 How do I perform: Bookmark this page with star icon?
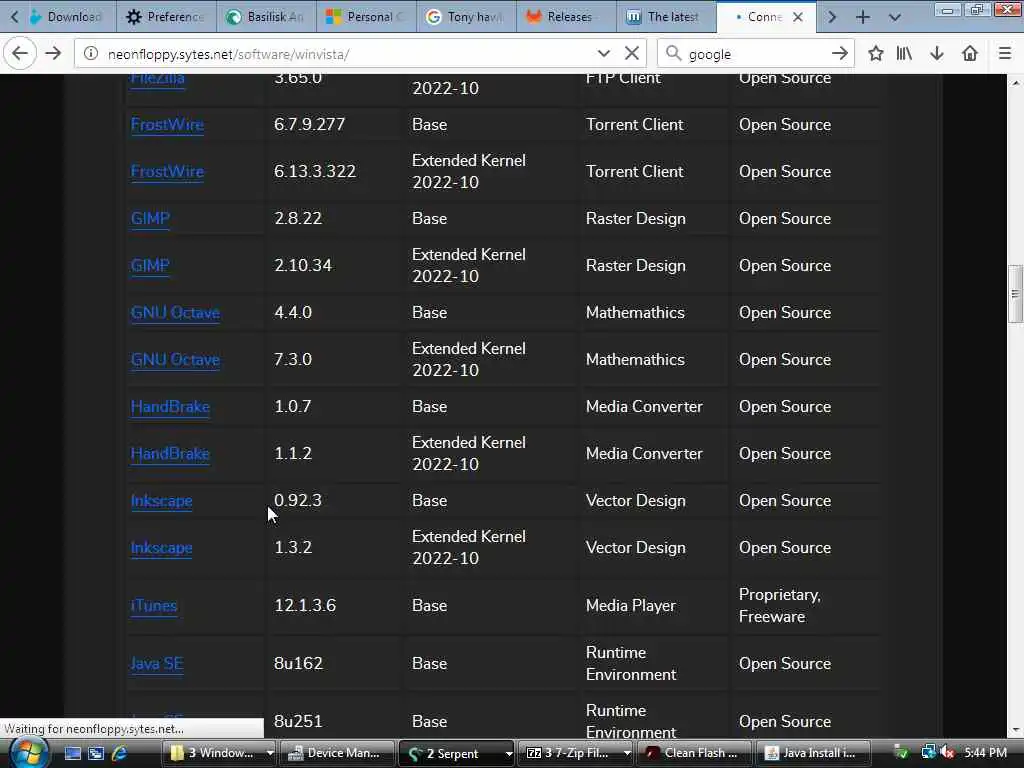coord(876,54)
